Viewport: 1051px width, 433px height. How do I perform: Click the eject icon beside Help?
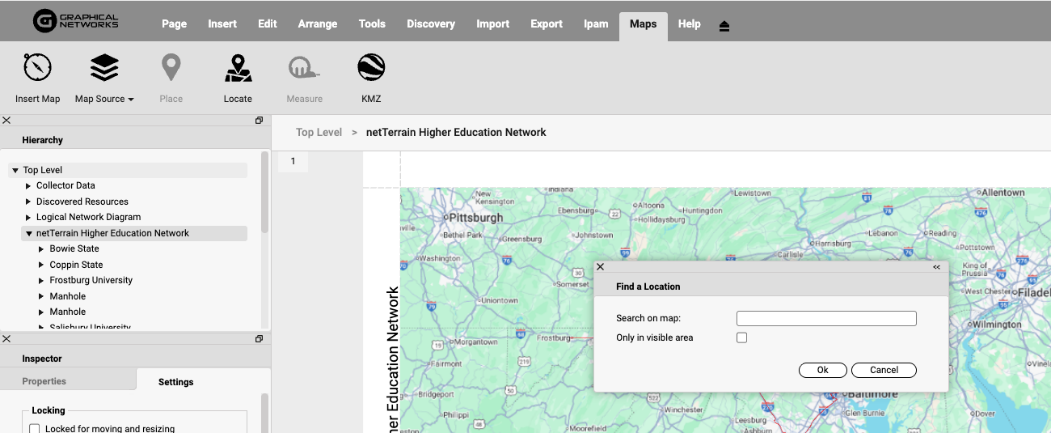[724, 25]
